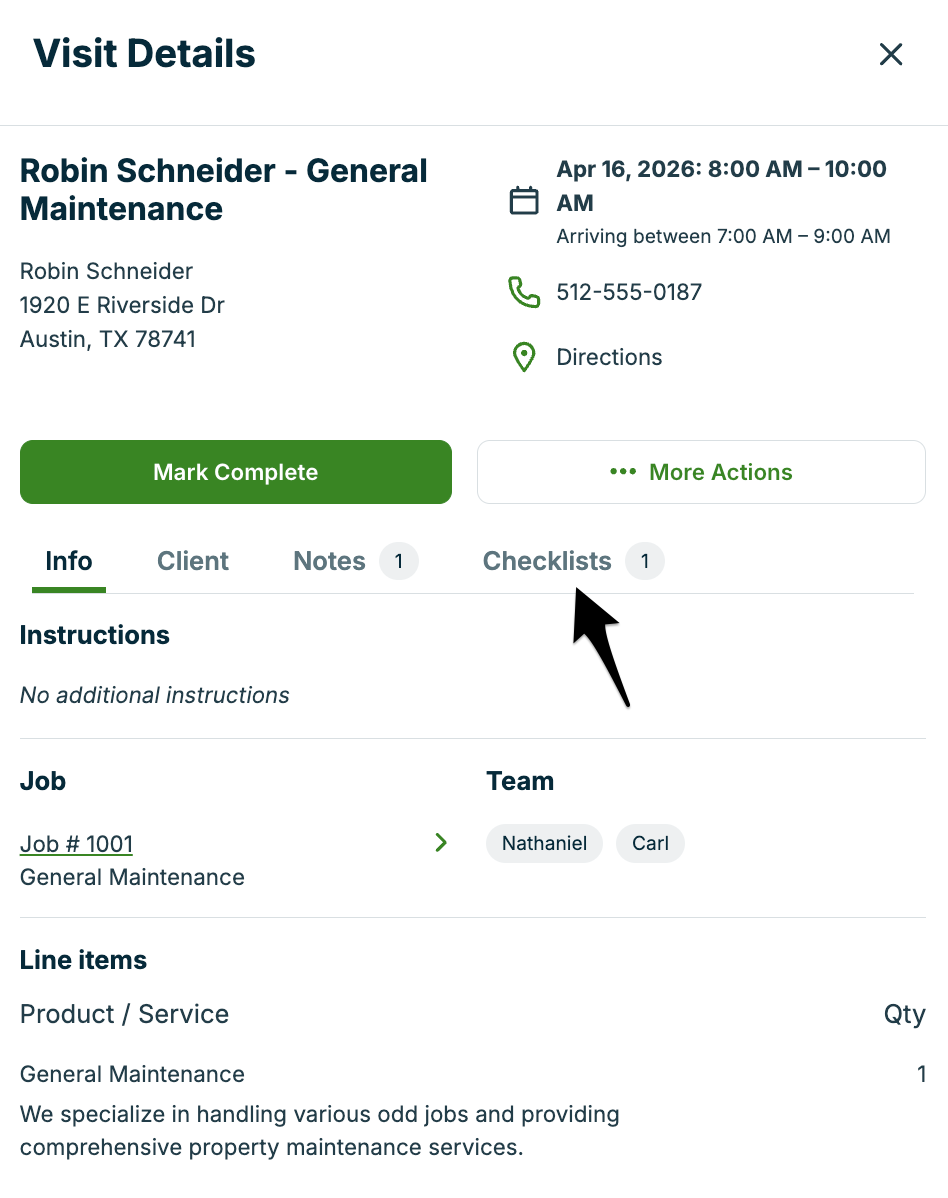Close the Visit Details panel
The height and width of the screenshot is (1198, 948).
click(890, 54)
